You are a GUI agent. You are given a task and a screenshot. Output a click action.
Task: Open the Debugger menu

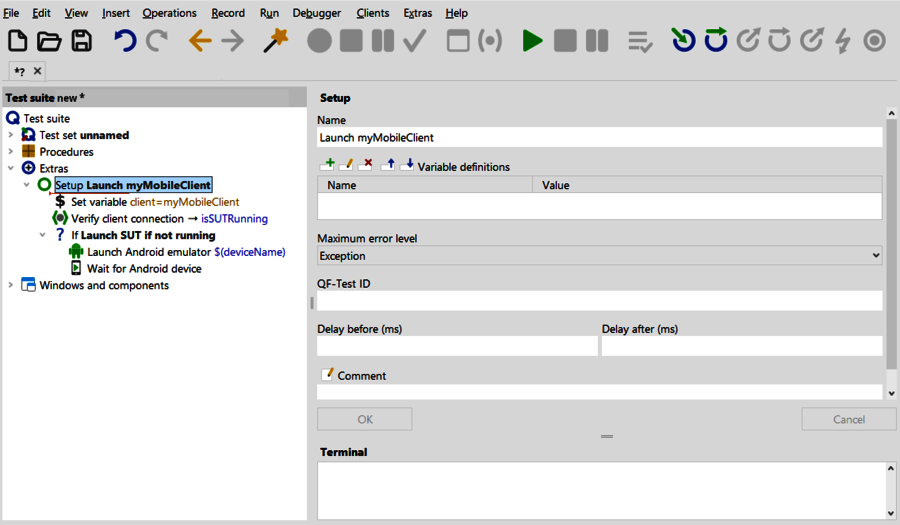(316, 13)
